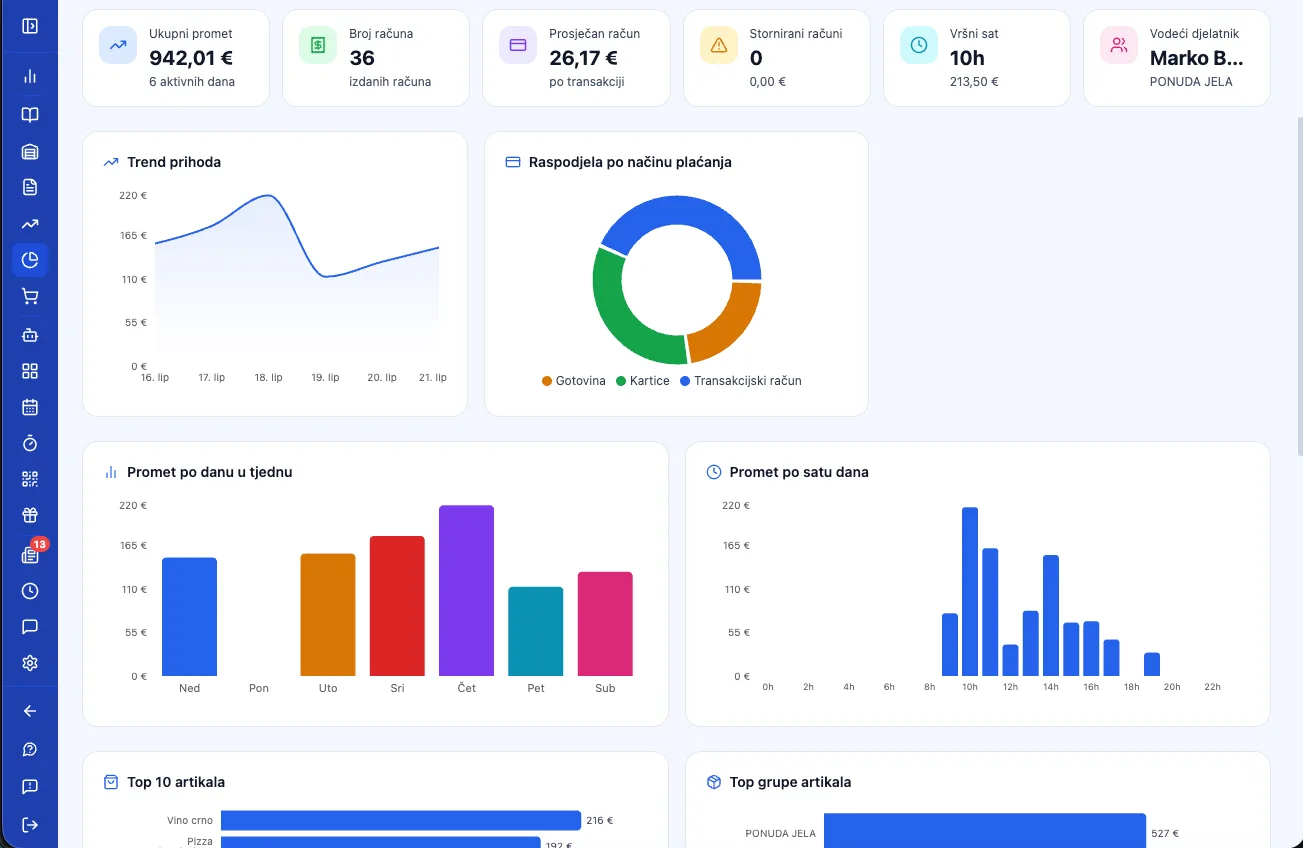Image resolution: width=1303 pixels, height=848 pixels.
Task: Open the shopping cart sidebar icon
Action: point(30,296)
